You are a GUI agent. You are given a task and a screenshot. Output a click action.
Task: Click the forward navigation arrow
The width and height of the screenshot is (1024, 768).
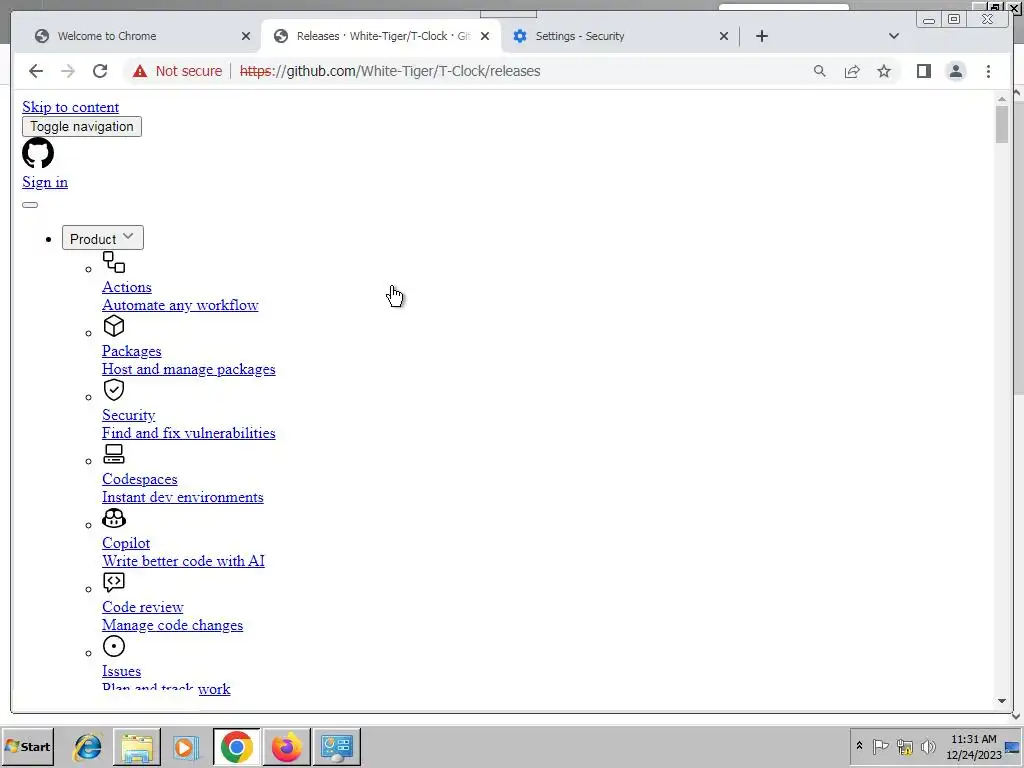pos(68,71)
